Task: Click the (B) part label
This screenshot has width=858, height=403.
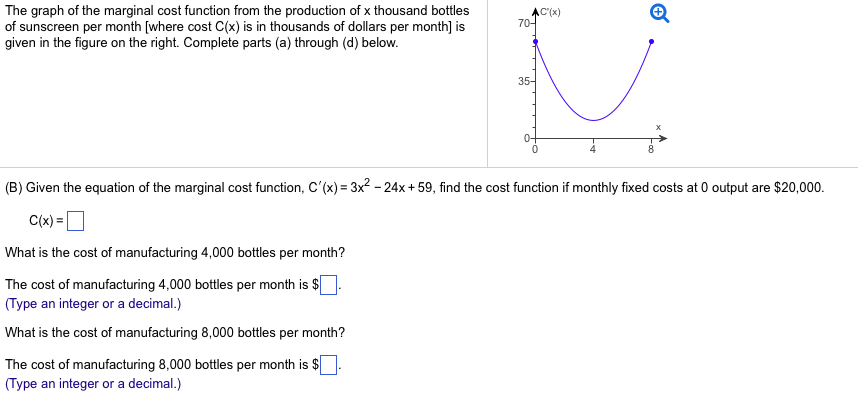Action: [14, 188]
